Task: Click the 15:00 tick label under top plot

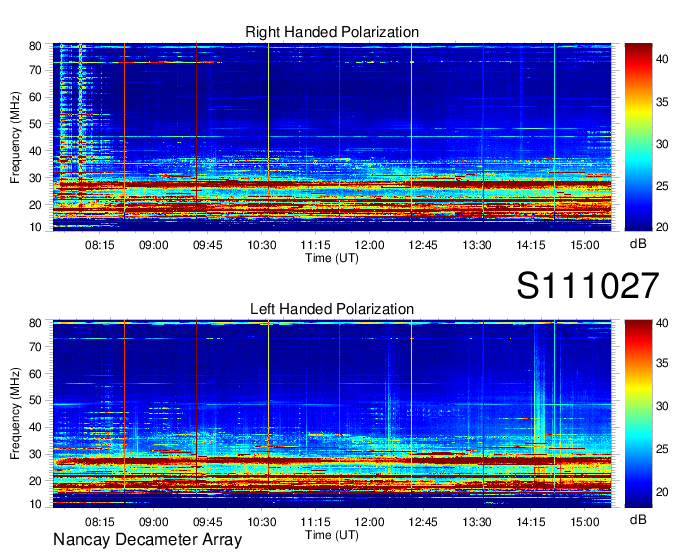Action: (585, 245)
